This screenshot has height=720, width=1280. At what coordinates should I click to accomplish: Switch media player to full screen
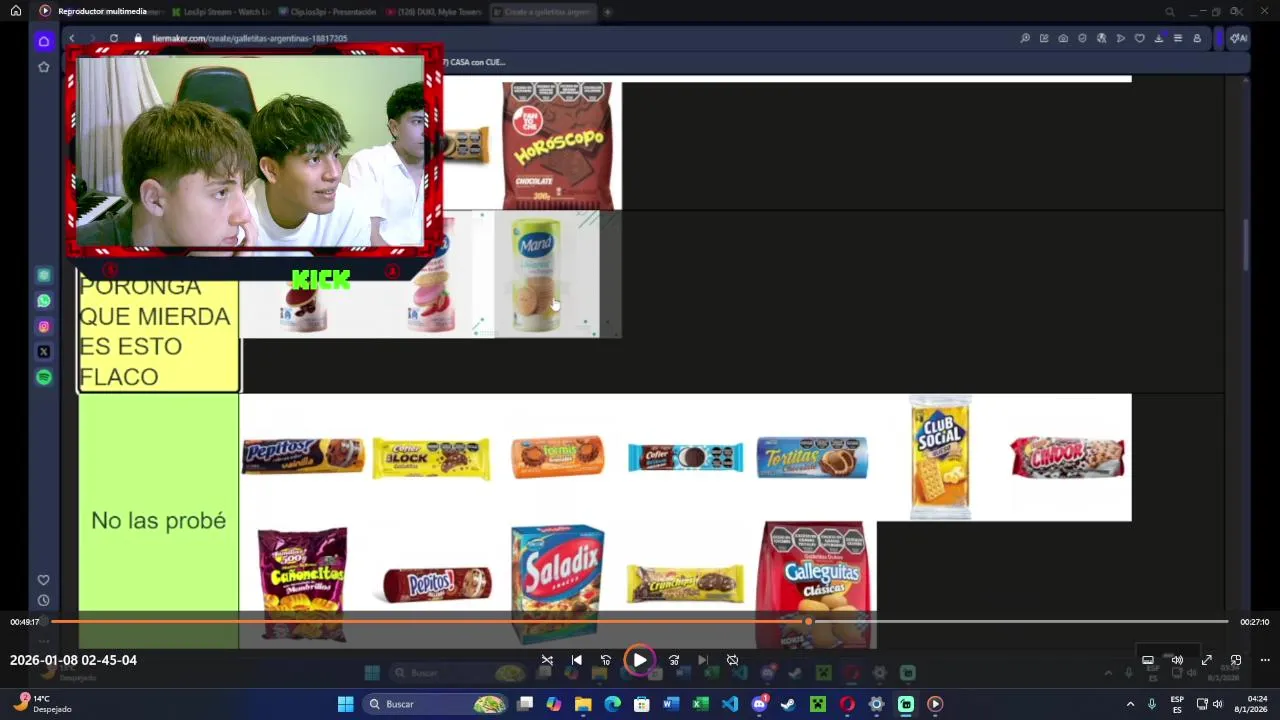pyautogui.click(x=1207, y=660)
